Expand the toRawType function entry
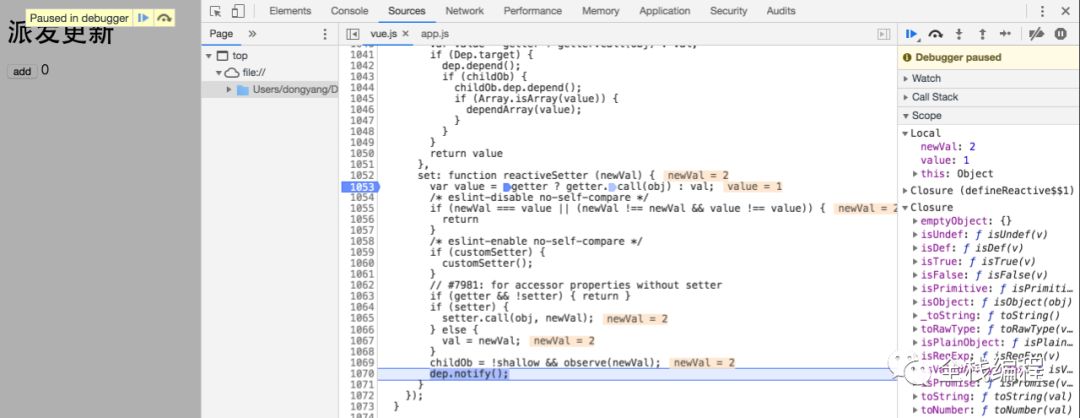1080x418 pixels. [x=915, y=329]
